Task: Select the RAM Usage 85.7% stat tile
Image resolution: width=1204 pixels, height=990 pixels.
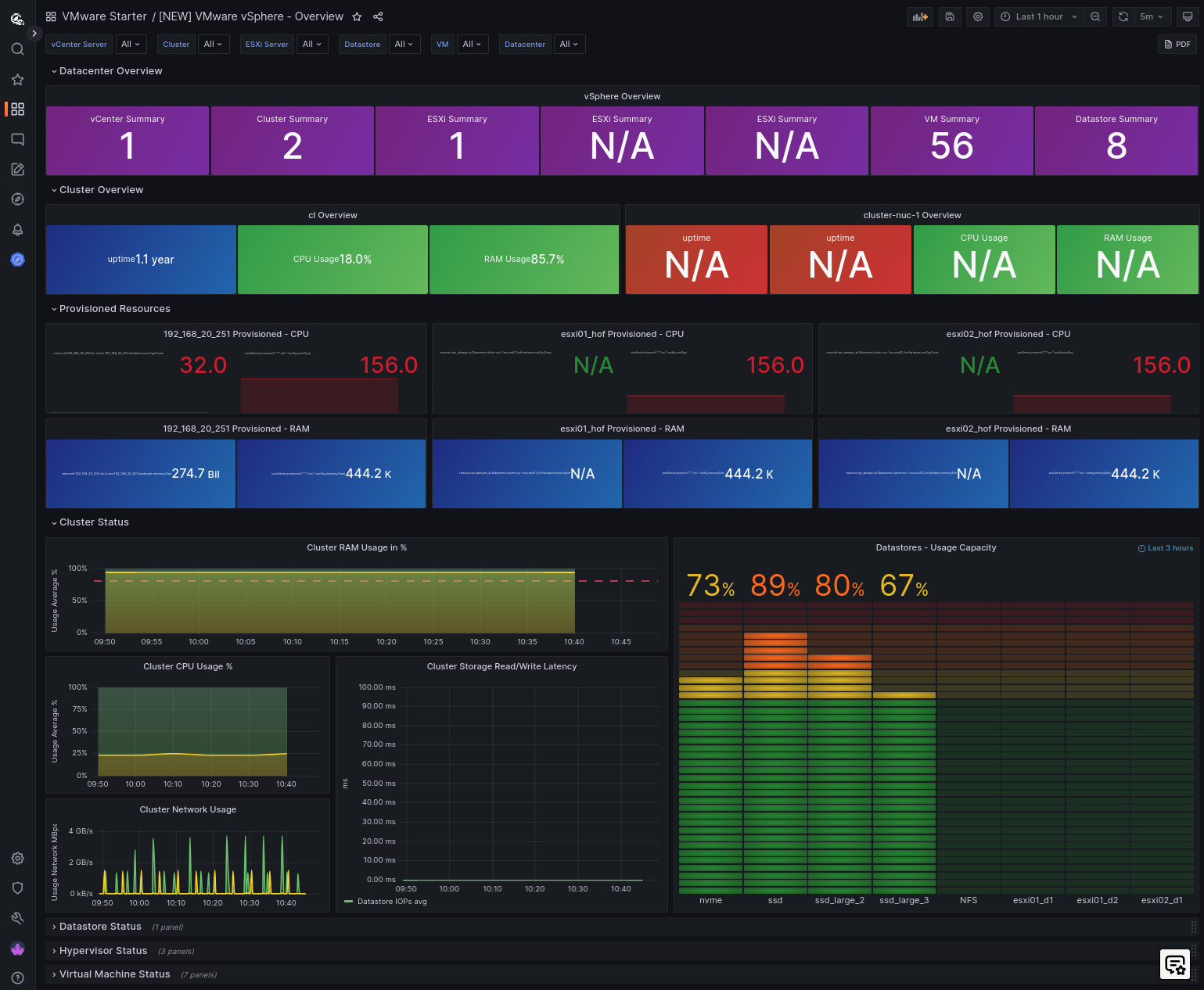Action: tap(524, 260)
